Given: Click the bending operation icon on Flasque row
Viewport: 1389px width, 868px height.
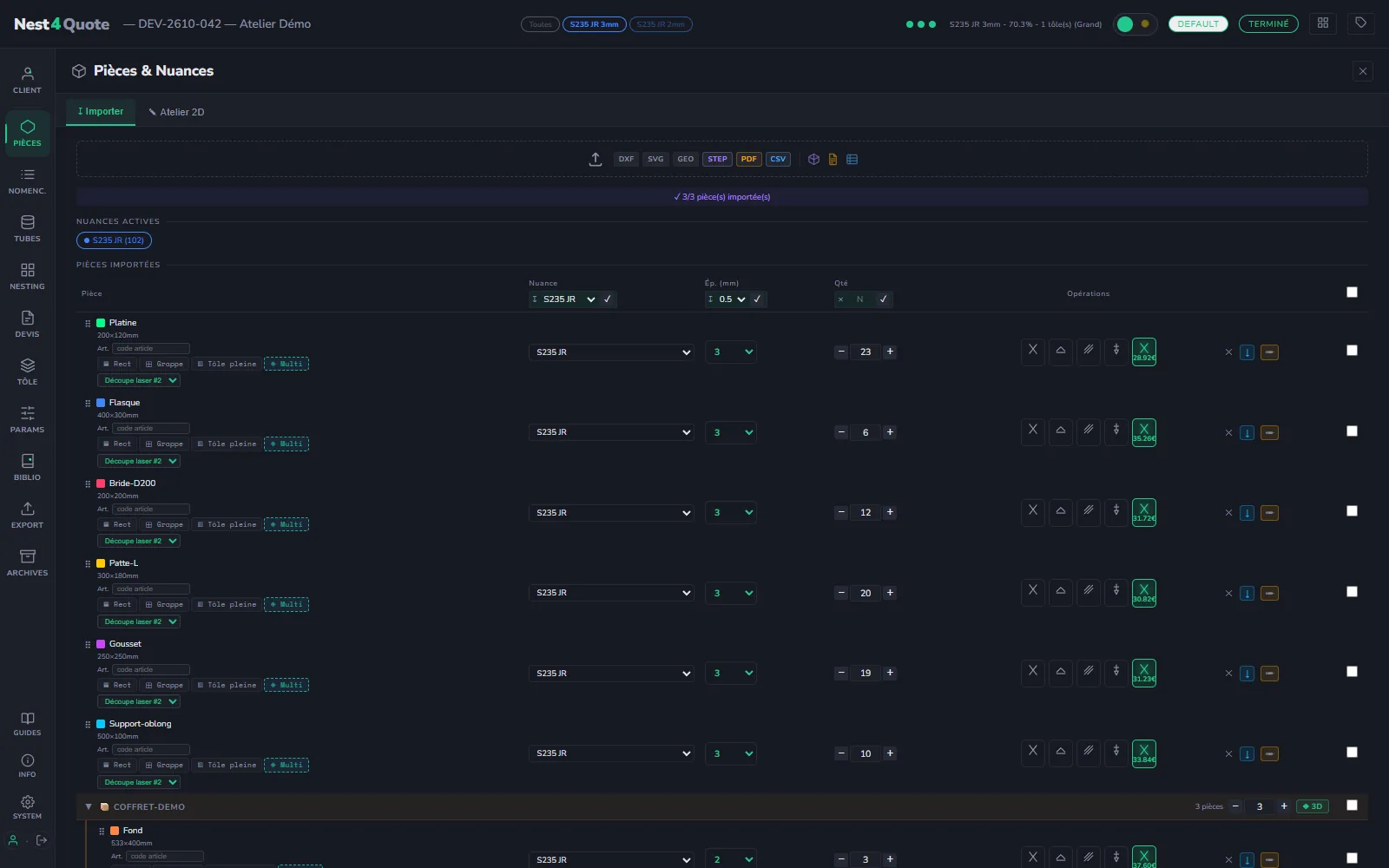Looking at the screenshot, I should coord(1060,431).
